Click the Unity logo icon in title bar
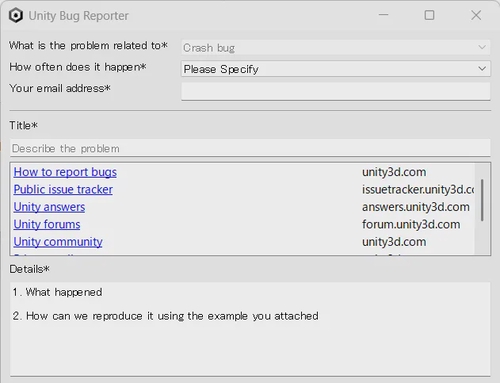 tap(16, 15)
